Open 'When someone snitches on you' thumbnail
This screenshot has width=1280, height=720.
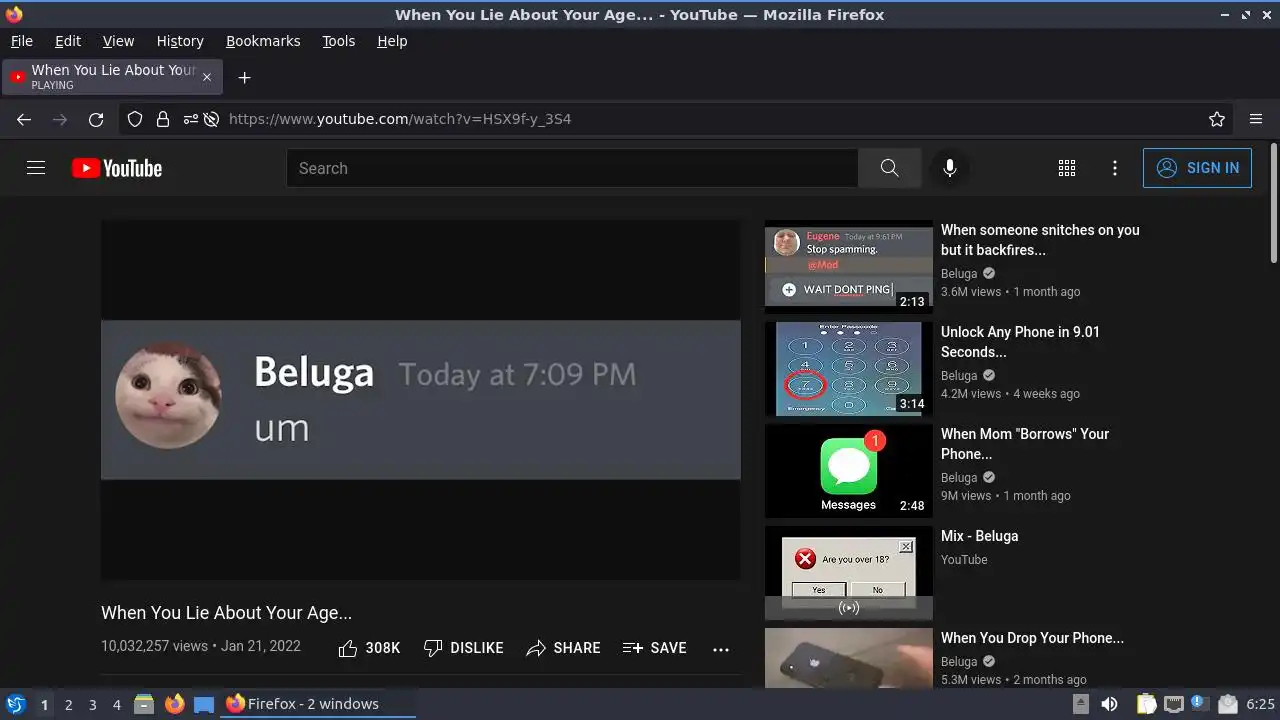coord(849,267)
